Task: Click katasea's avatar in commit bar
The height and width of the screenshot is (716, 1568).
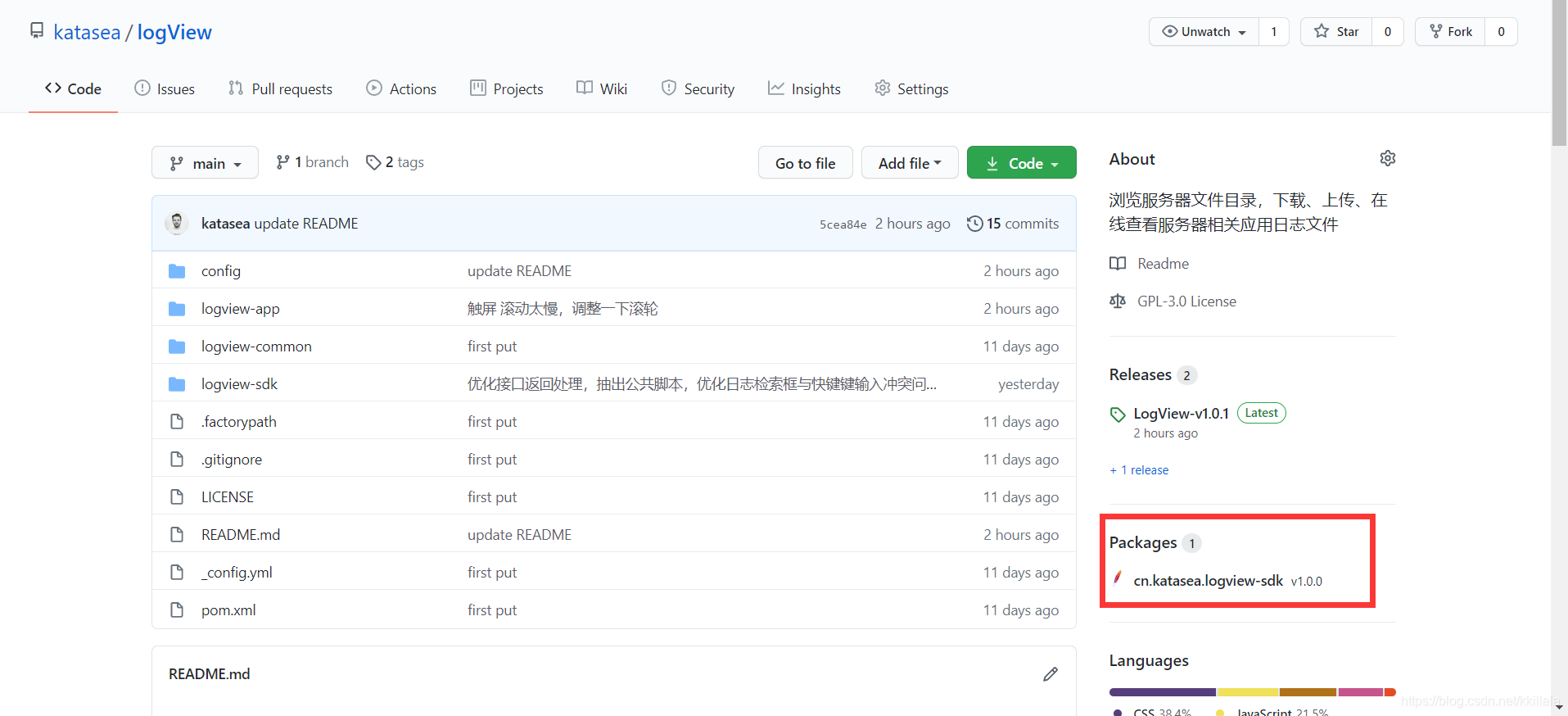Action: 177,223
